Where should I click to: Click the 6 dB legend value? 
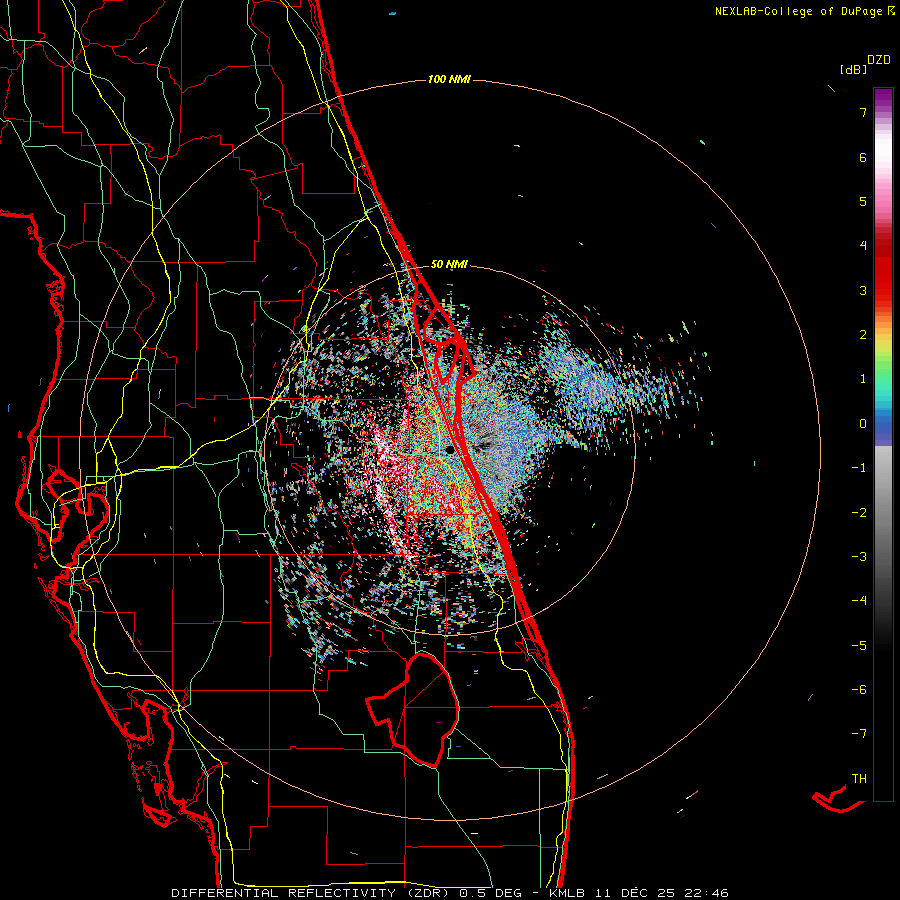coord(863,157)
